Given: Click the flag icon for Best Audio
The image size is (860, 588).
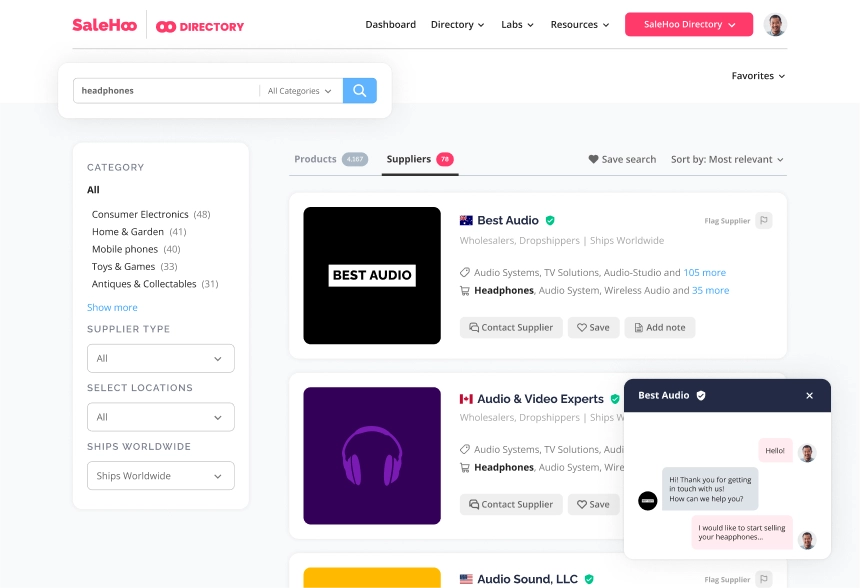Looking at the screenshot, I should click(x=763, y=220).
